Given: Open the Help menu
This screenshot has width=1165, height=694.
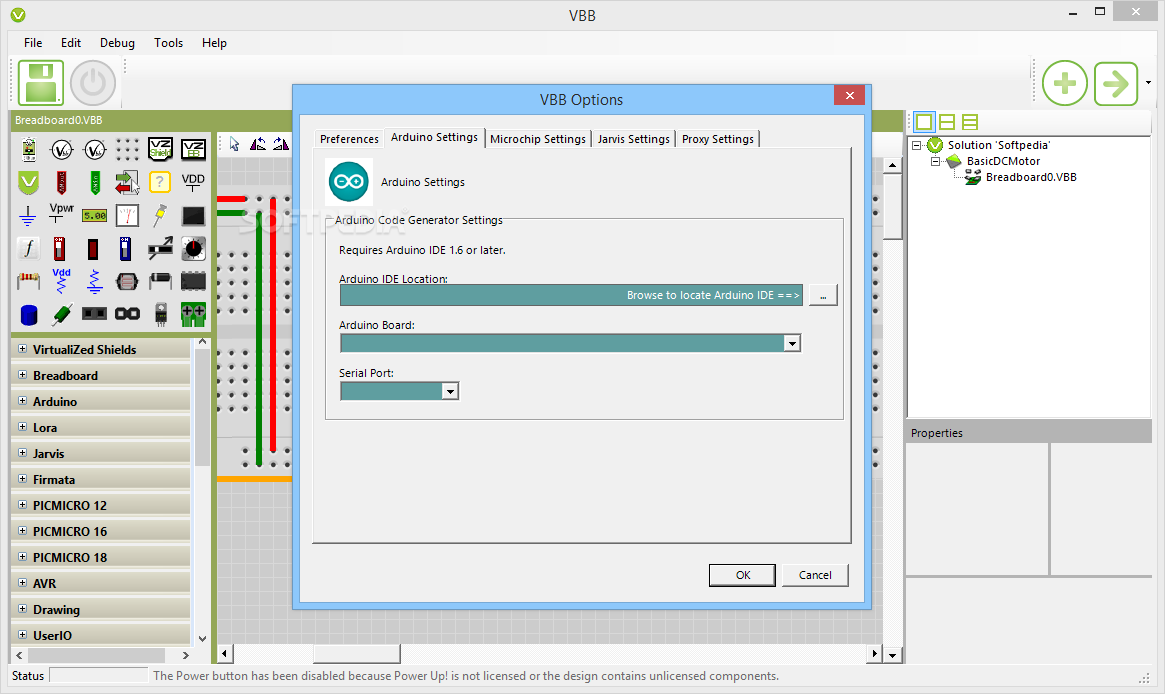Looking at the screenshot, I should (x=214, y=43).
